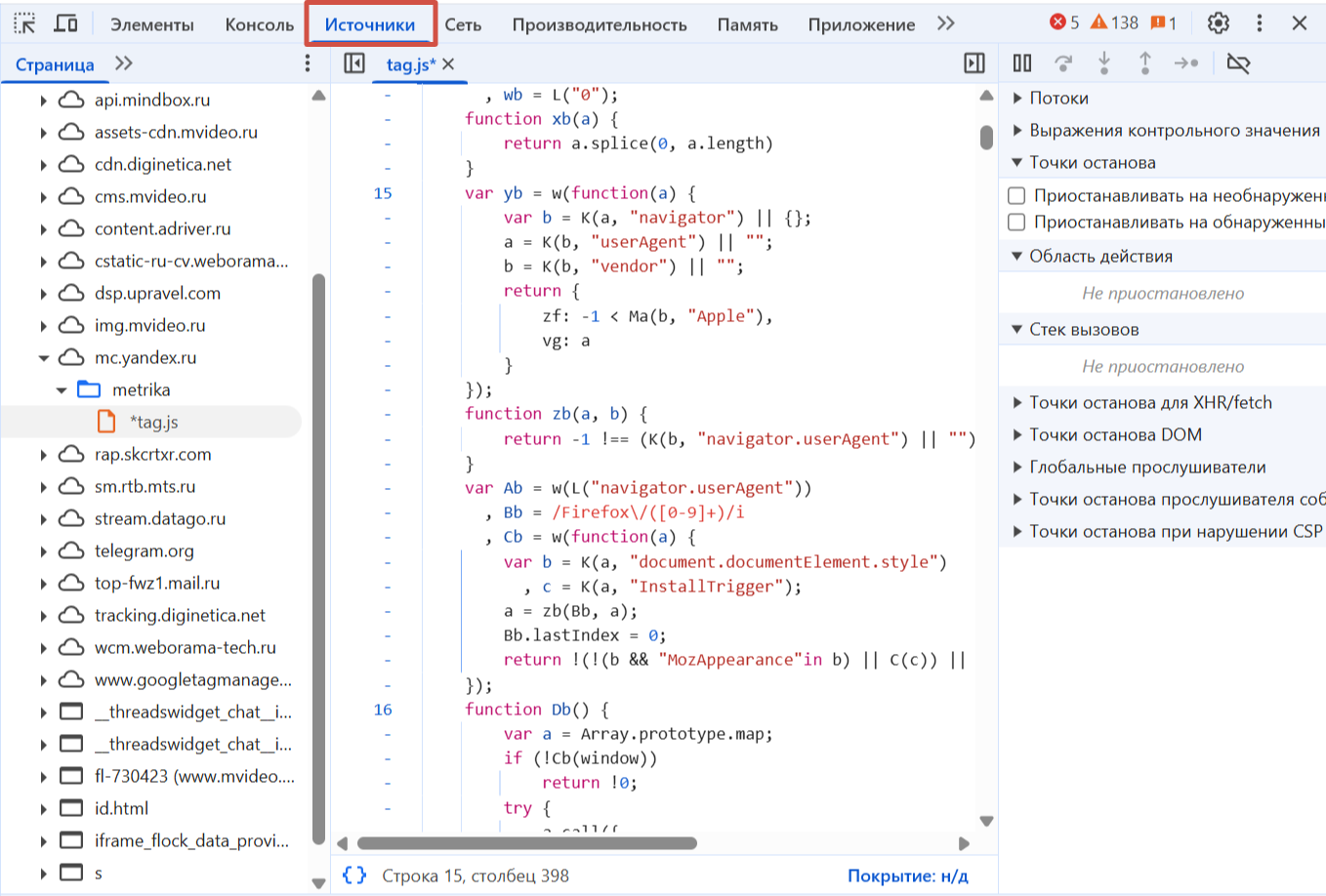The height and width of the screenshot is (896, 1326).
Task: Expand the api.mindbox.ru domain node
Action: click(44, 101)
